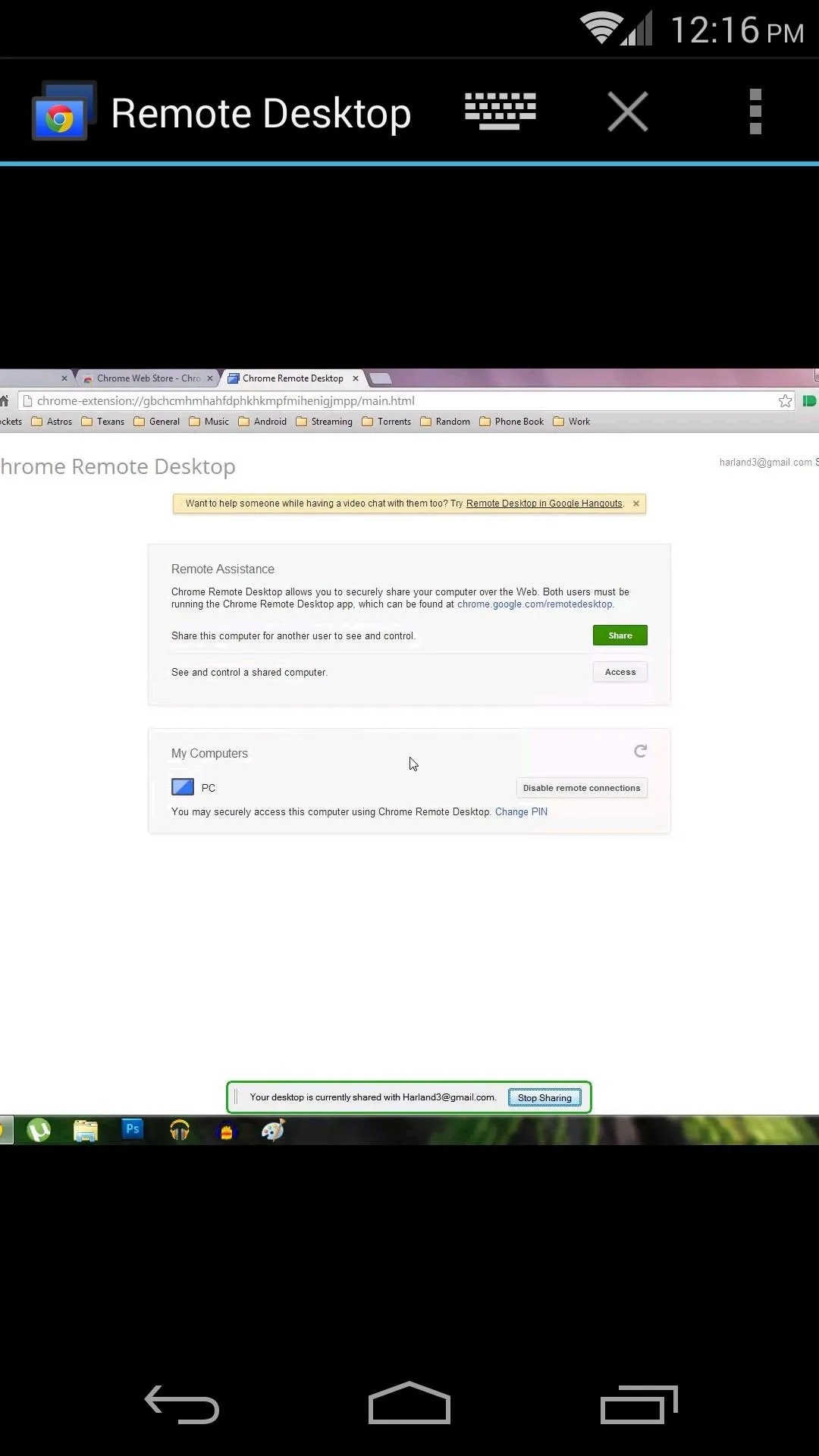Open the Phone Book bookmarks folder
Viewport: 819px width, 1456px height.
(x=511, y=422)
